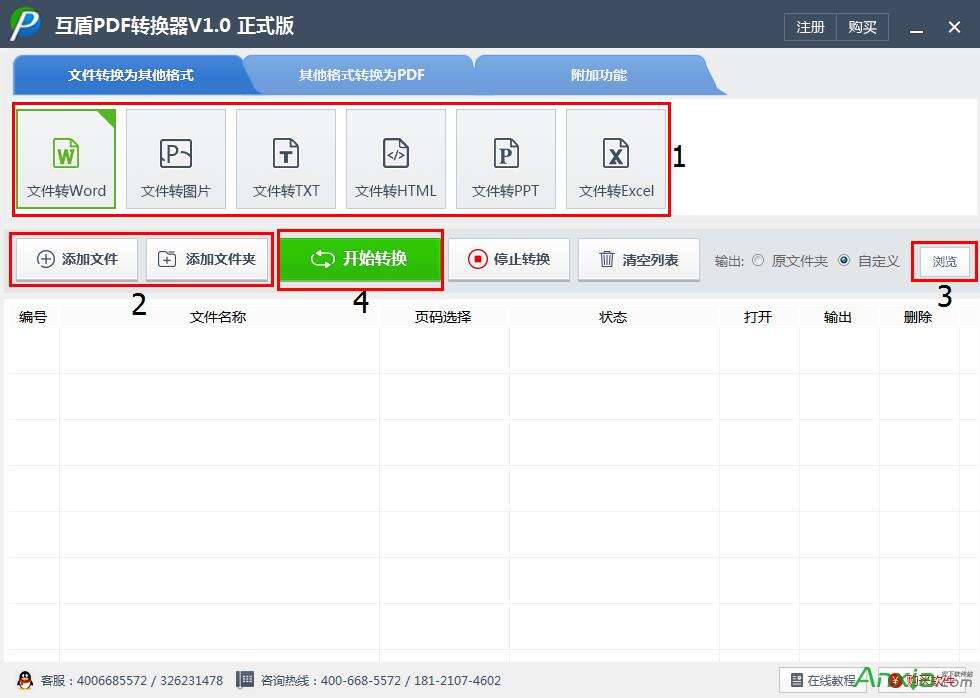Click 浏览 to choose output folder

942,261
